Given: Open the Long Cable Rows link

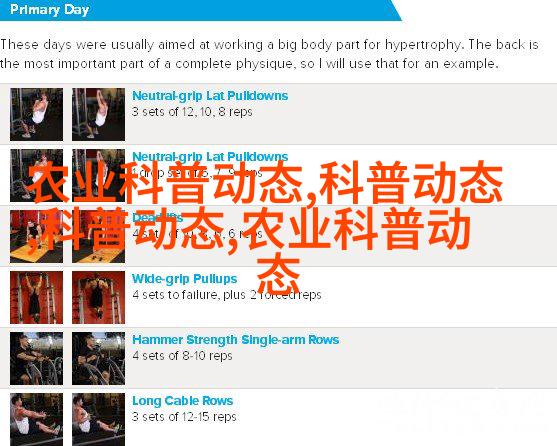Looking at the screenshot, I should coord(183,401).
